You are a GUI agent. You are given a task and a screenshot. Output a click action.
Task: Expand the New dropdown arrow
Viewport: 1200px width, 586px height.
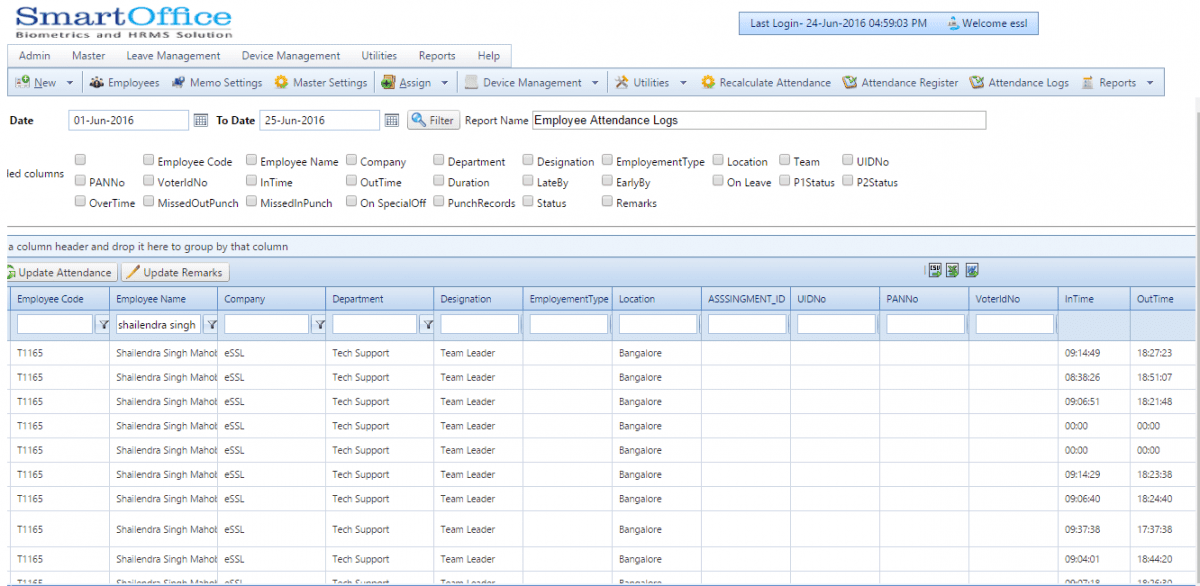[70, 83]
